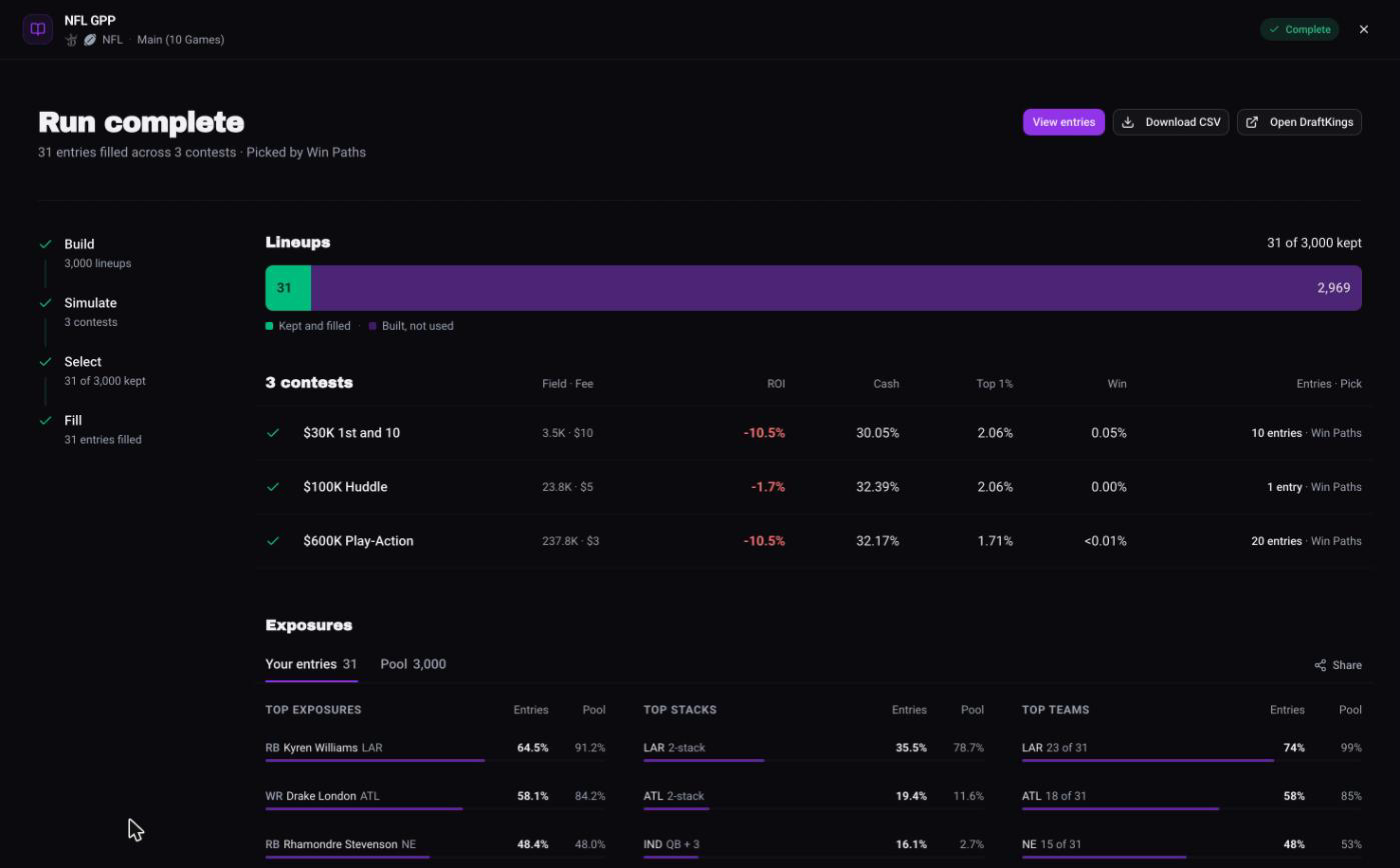Click 20 entries · Win Paths cell

[x=1306, y=541]
